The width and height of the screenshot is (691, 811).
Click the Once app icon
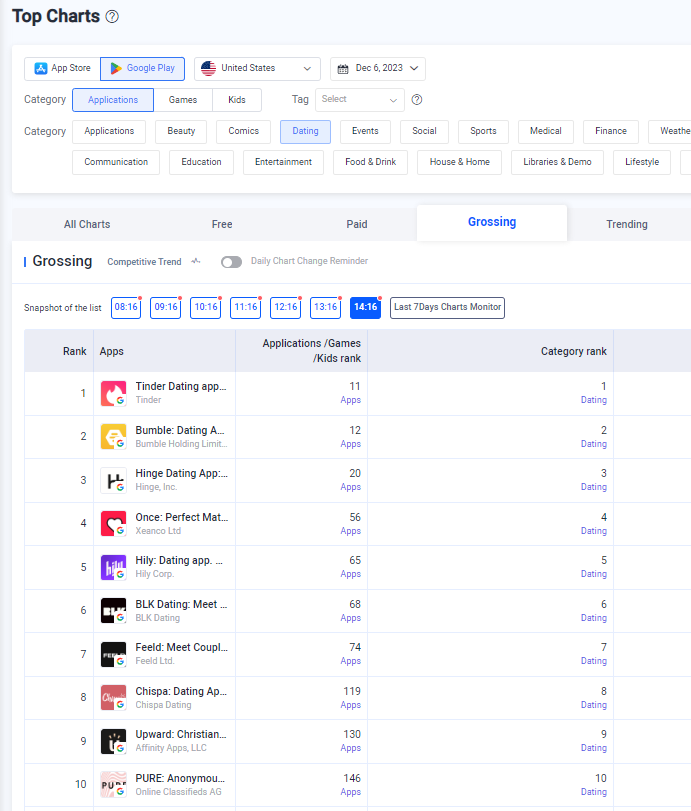tap(113, 523)
